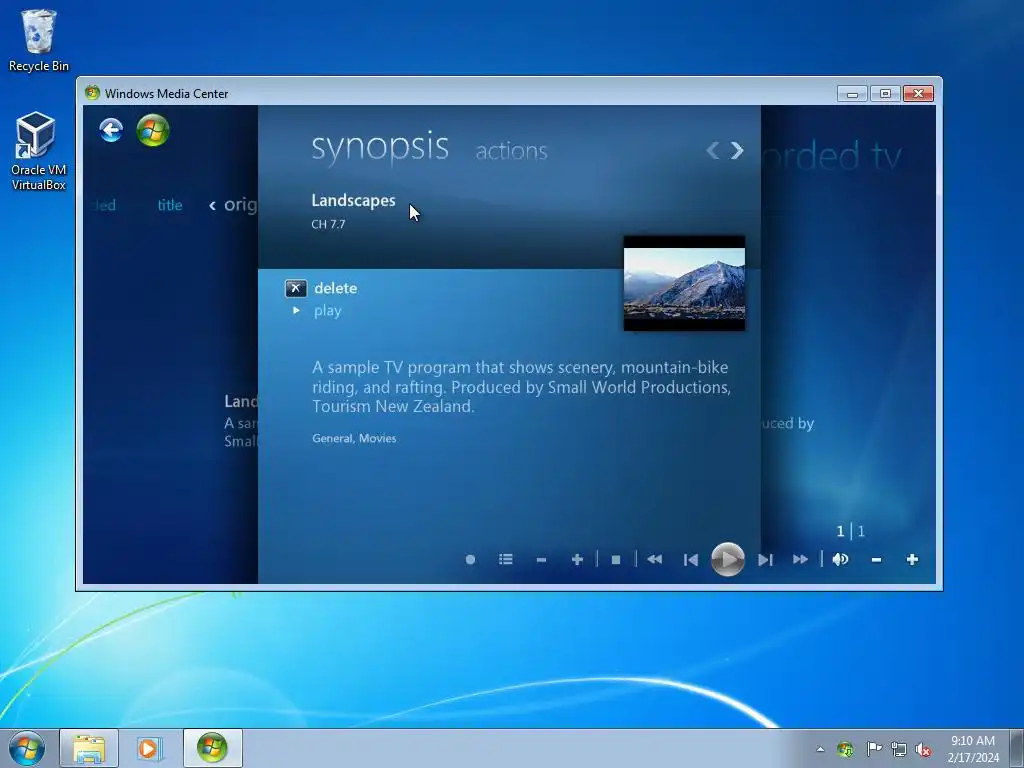
Task: Click the Skip back button
Action: [690, 560]
